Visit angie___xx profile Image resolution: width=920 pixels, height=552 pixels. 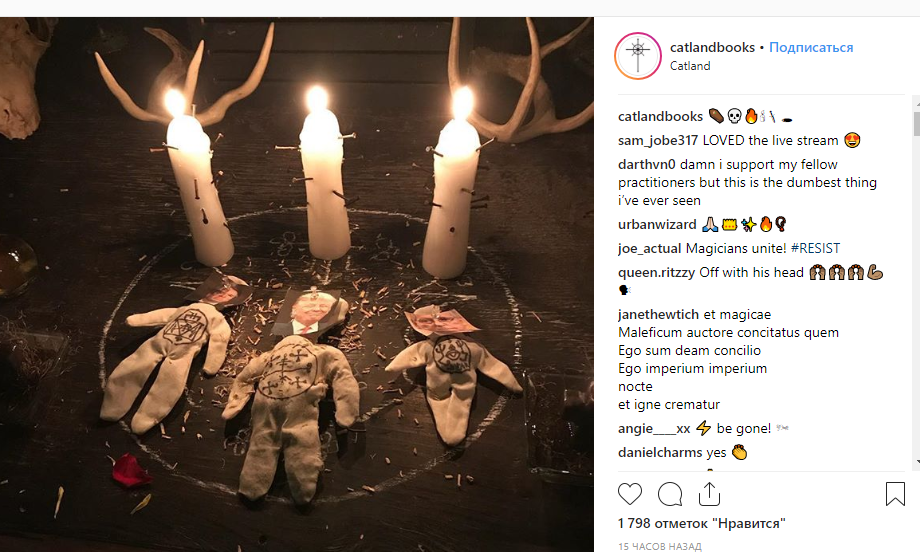pos(653,428)
